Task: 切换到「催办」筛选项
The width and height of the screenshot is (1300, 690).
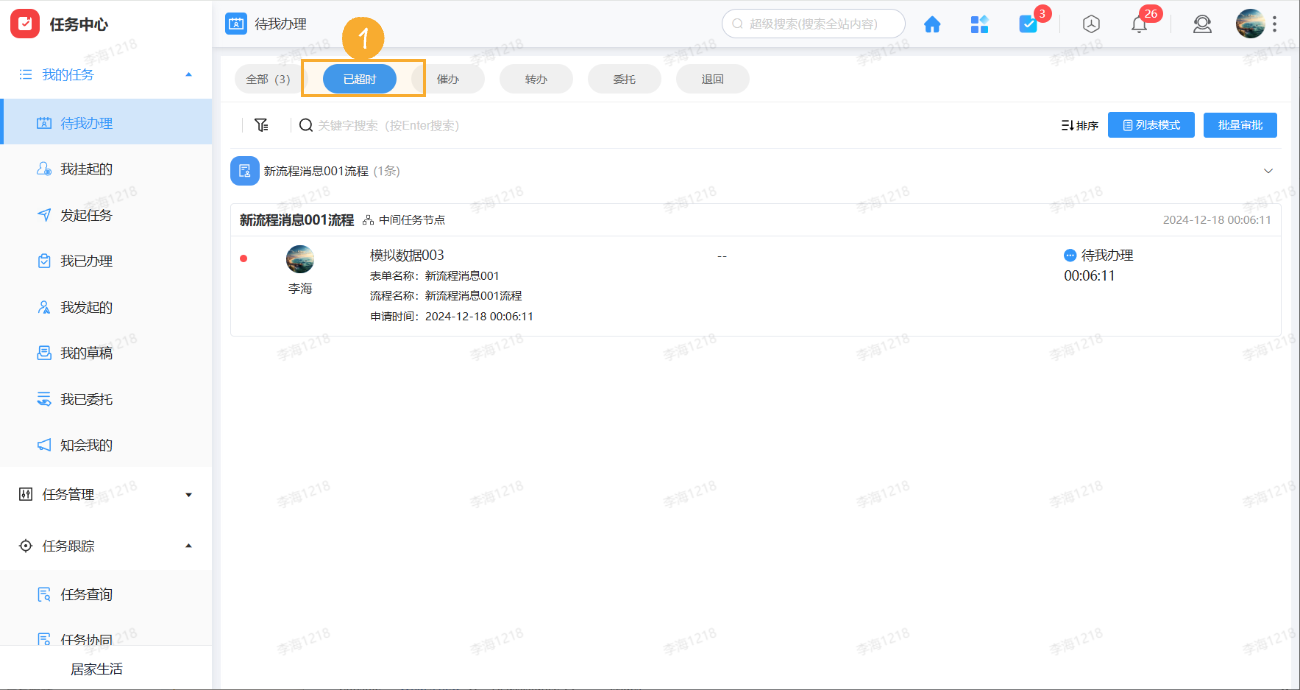Action: click(x=449, y=77)
